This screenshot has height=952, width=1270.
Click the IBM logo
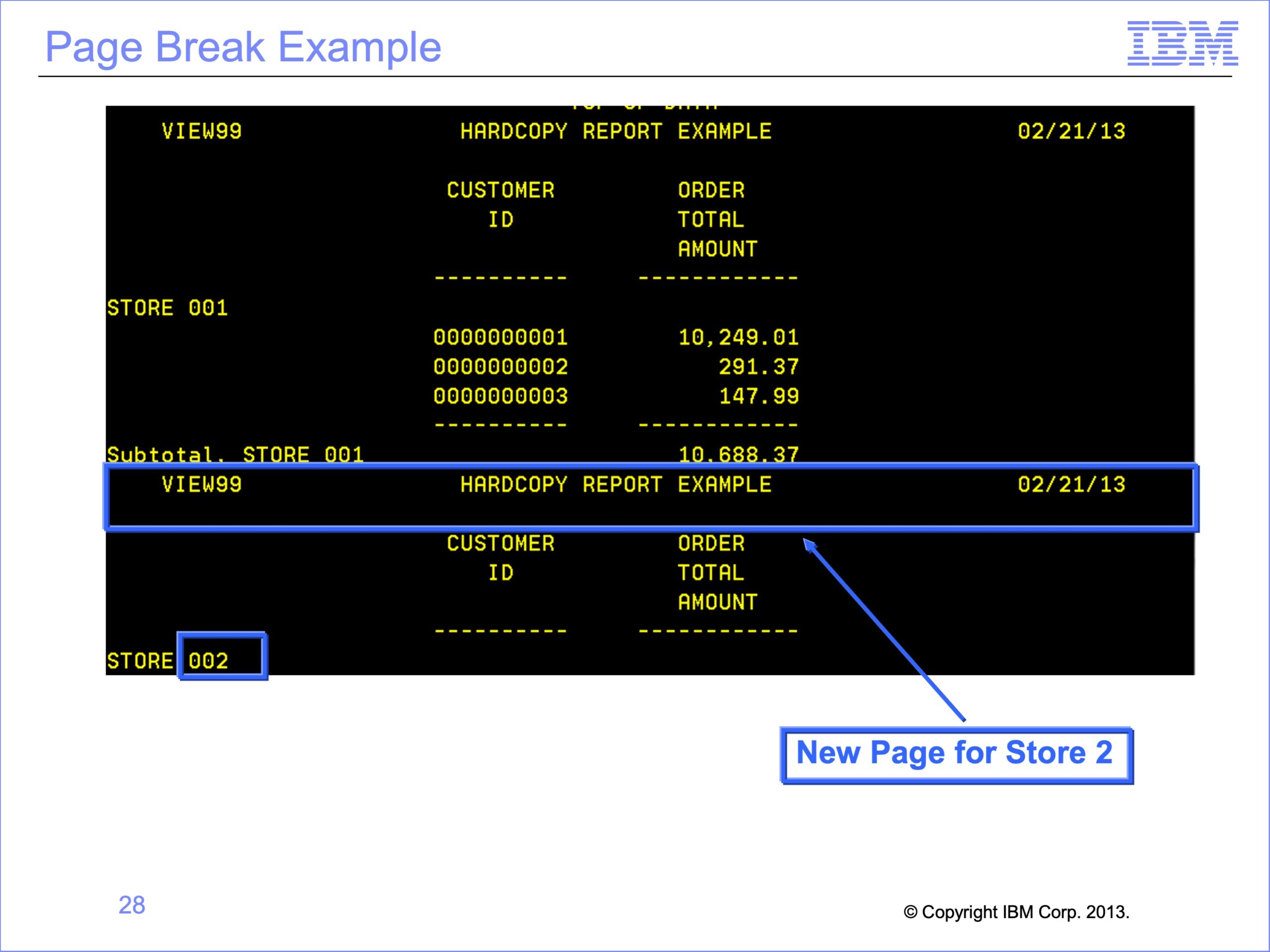[1182, 43]
